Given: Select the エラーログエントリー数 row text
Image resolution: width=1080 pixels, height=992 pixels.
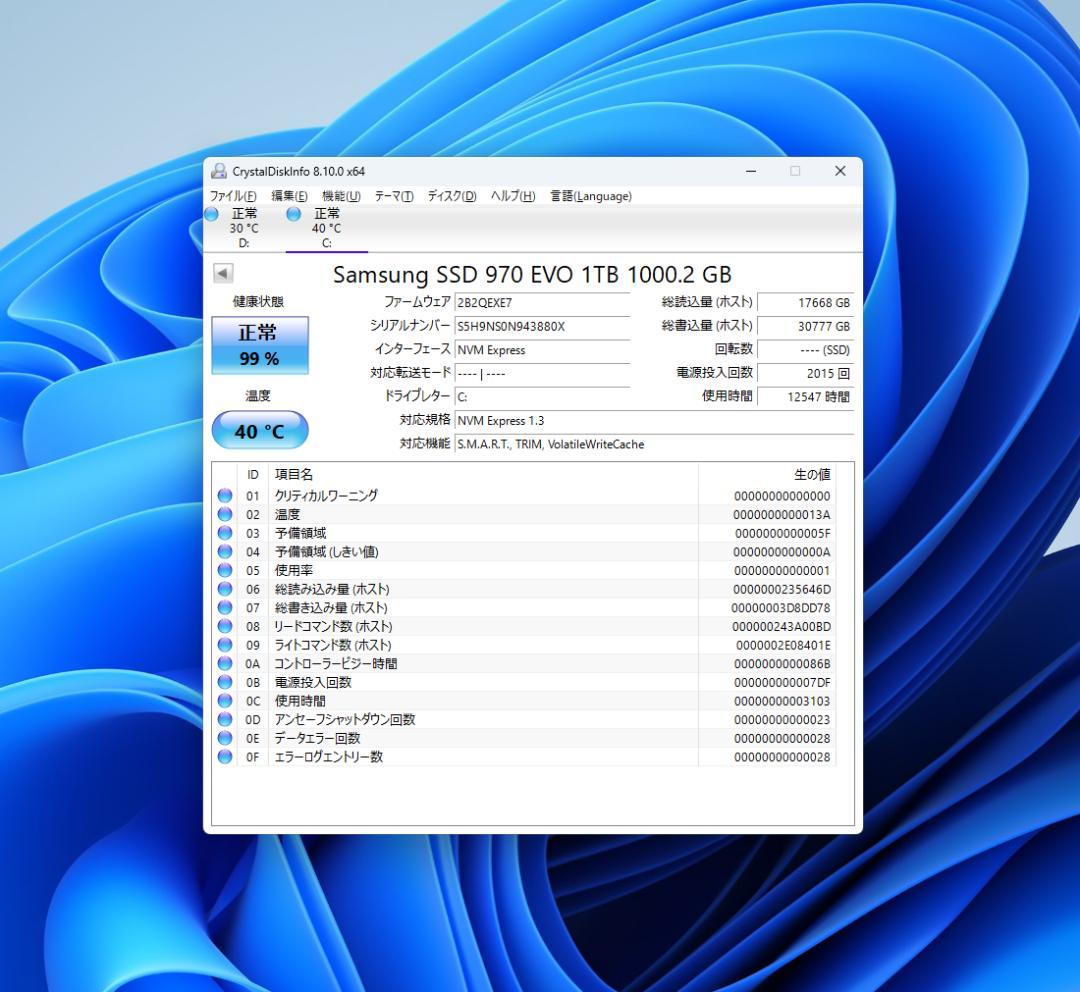Looking at the screenshot, I should pyautogui.click(x=328, y=756).
